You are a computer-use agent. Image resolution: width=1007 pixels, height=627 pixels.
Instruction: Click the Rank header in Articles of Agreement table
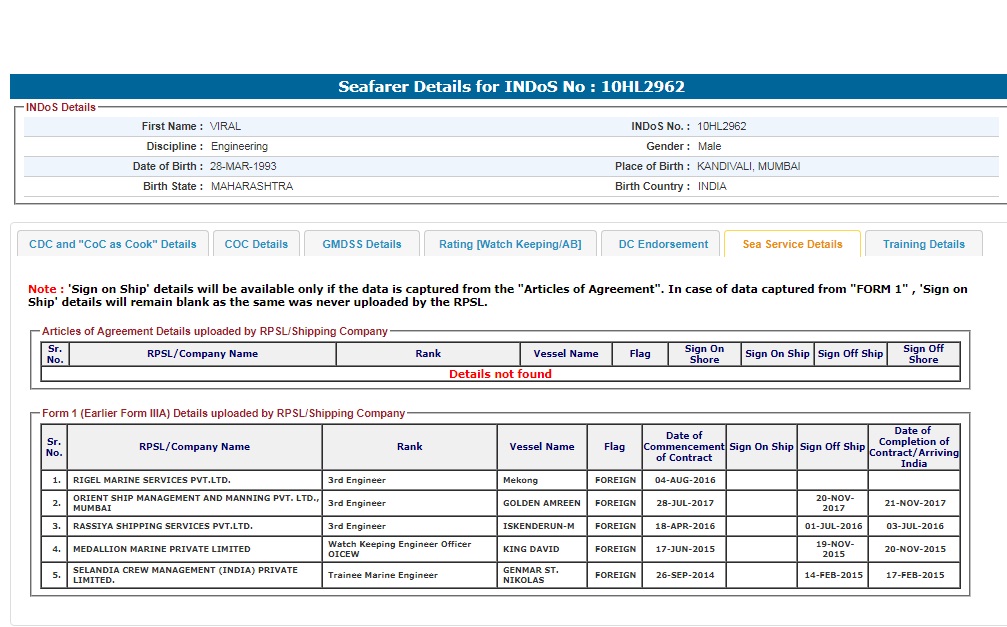(428, 354)
